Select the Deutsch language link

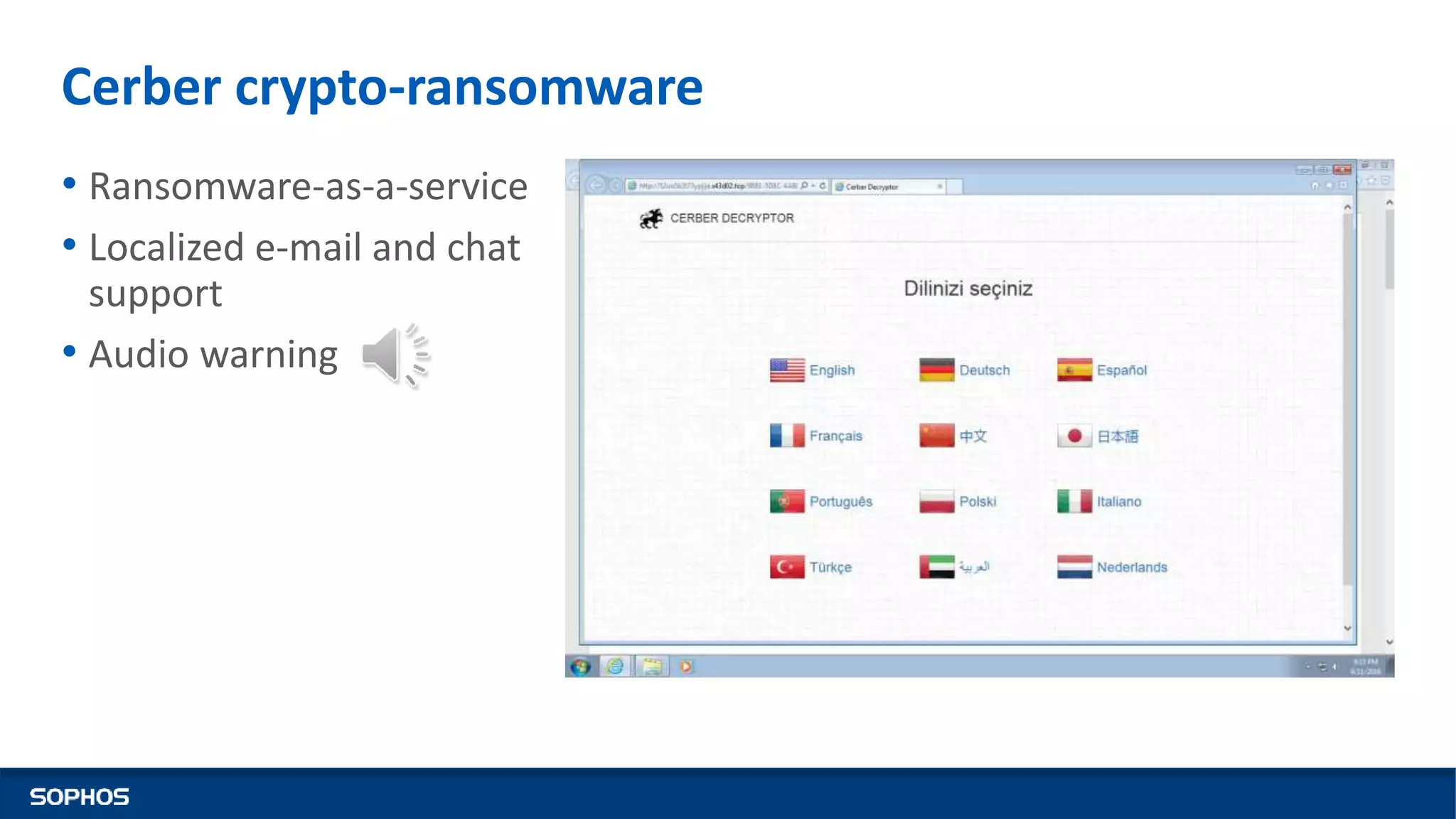[x=984, y=370]
